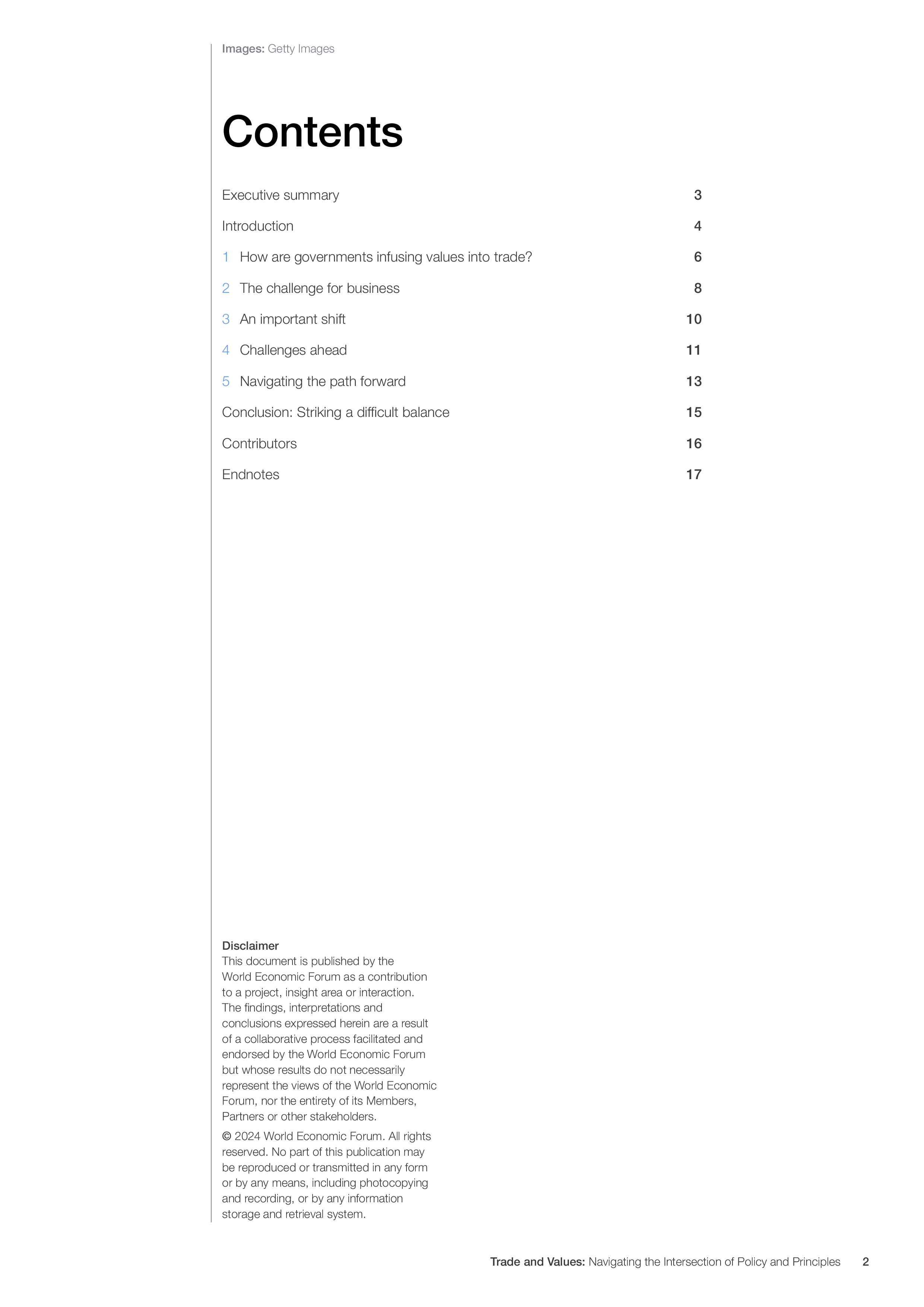This screenshot has width=924, height=1307.
Task: Click the blue chapter number 1
Action: pyautogui.click(x=225, y=257)
